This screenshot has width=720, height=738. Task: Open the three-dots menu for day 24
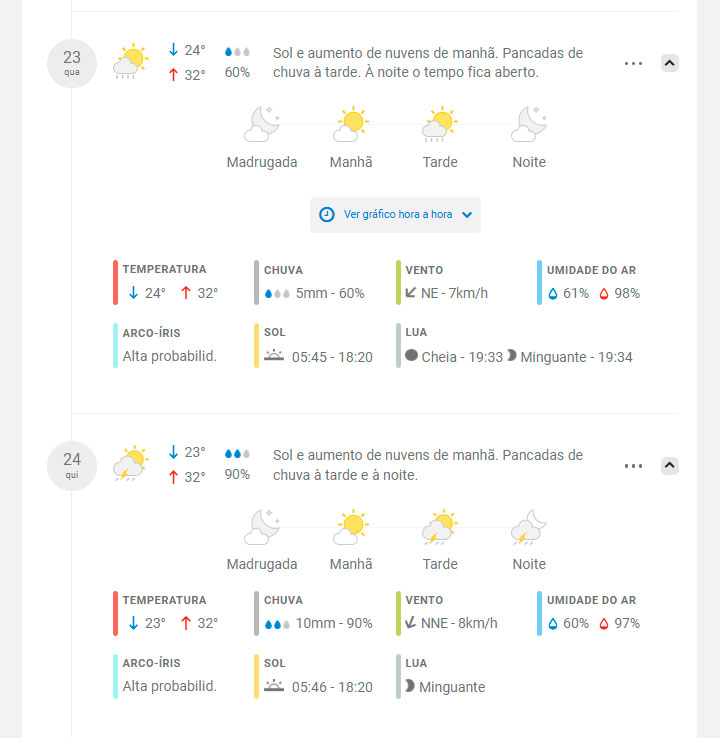[x=633, y=465]
